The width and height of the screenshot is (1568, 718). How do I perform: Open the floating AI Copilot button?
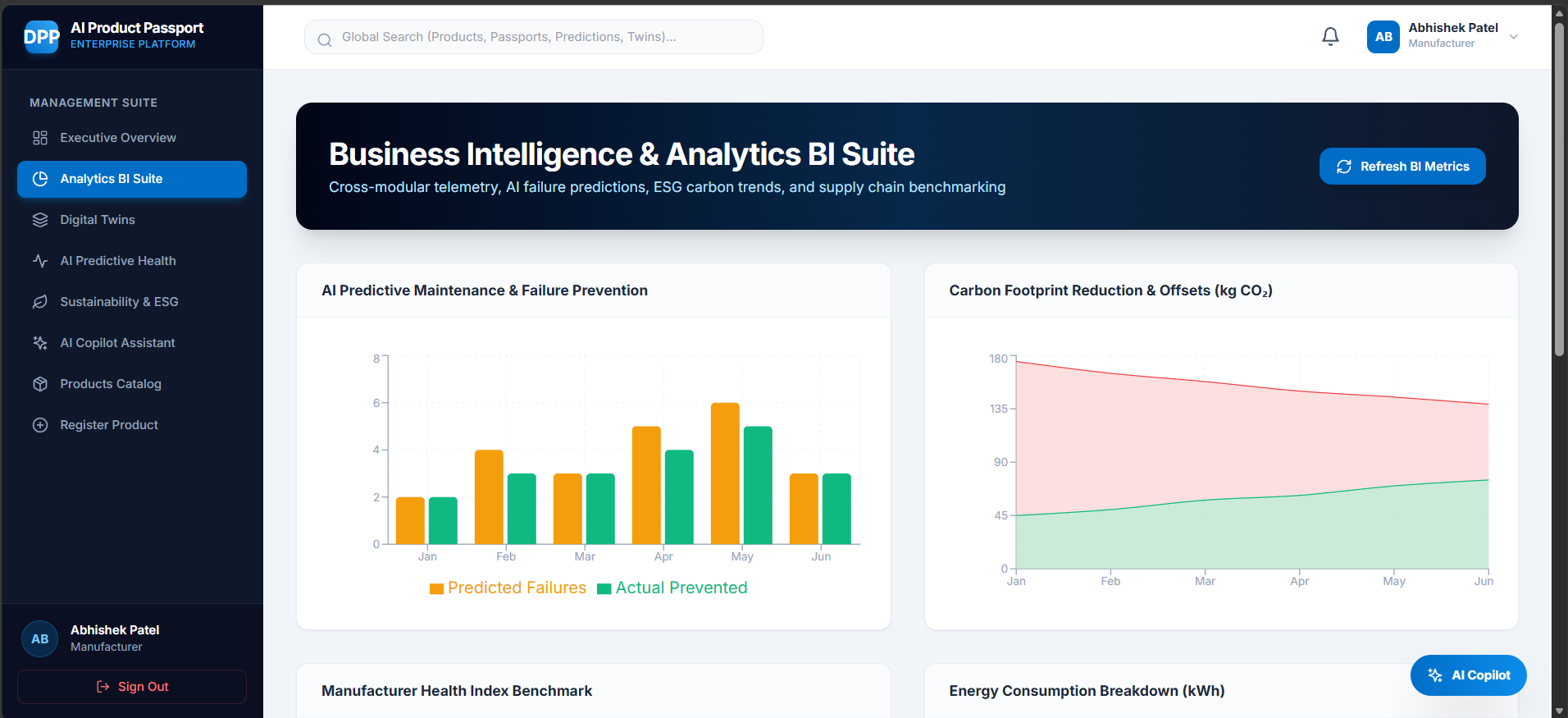[1468, 675]
